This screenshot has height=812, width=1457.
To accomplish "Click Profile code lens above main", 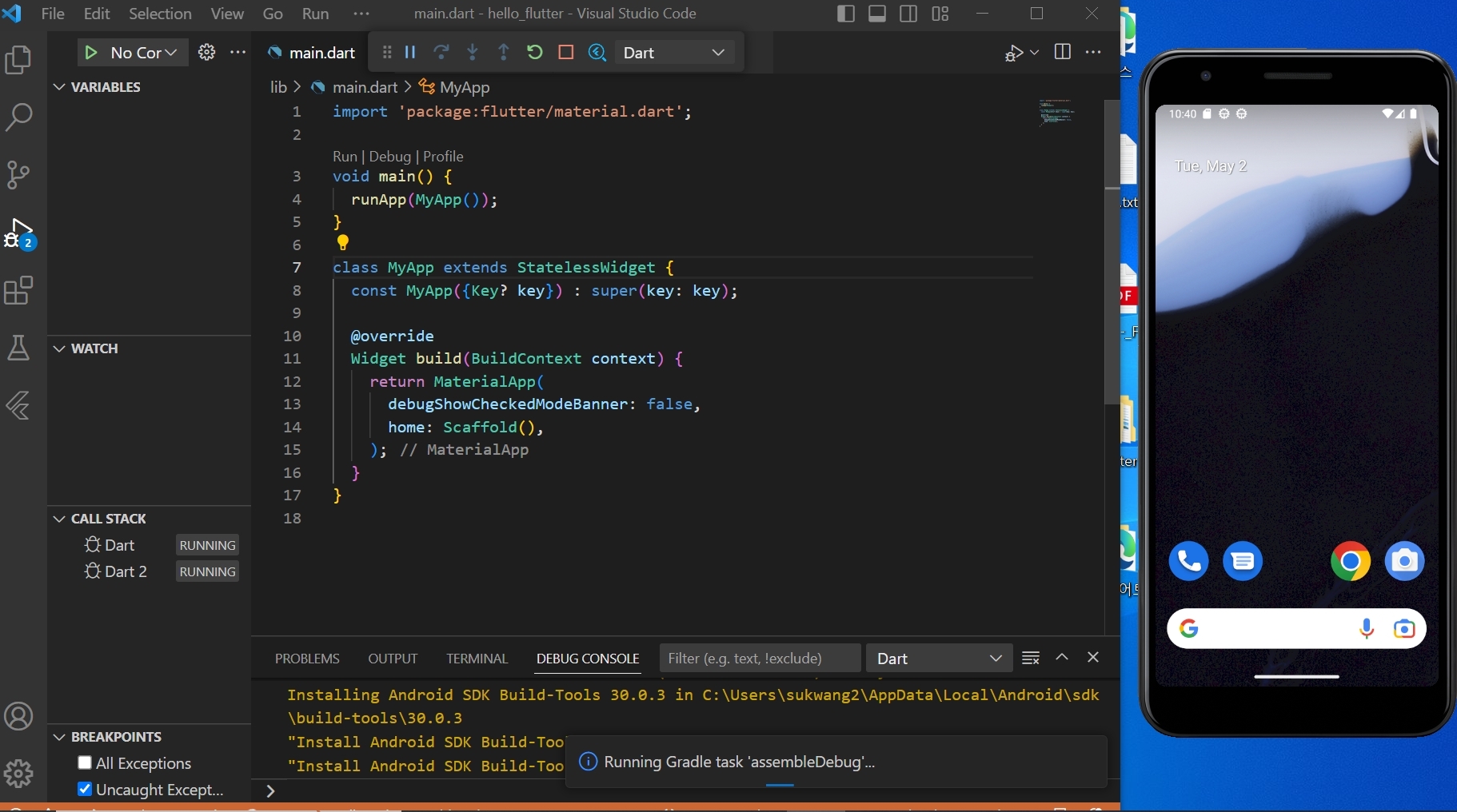I will (x=443, y=157).
